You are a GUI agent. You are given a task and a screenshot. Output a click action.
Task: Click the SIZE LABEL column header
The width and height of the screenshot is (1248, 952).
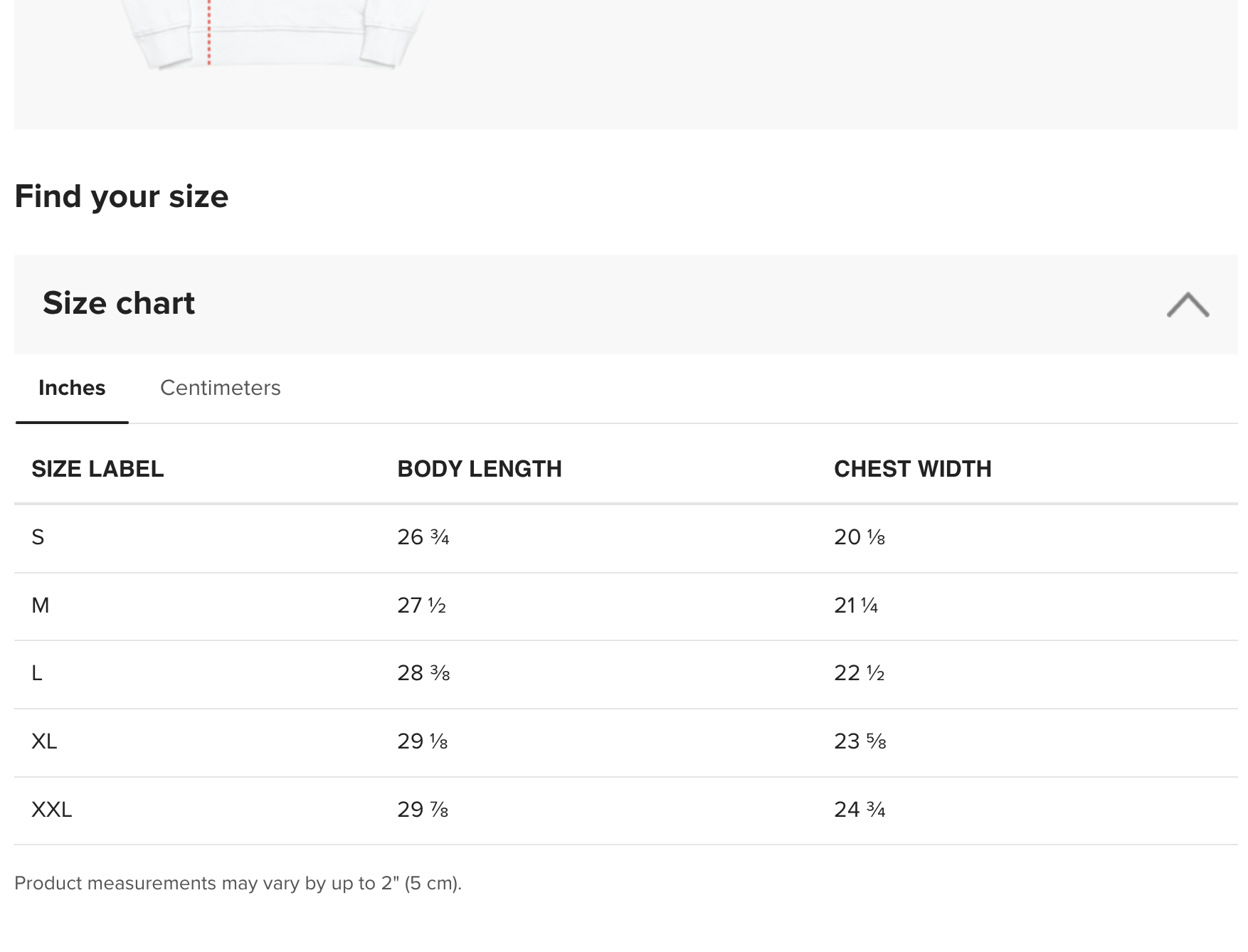[97, 469]
